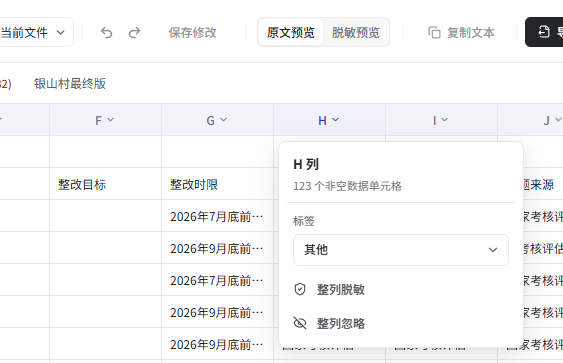Click the 保存修改 button

(193, 33)
